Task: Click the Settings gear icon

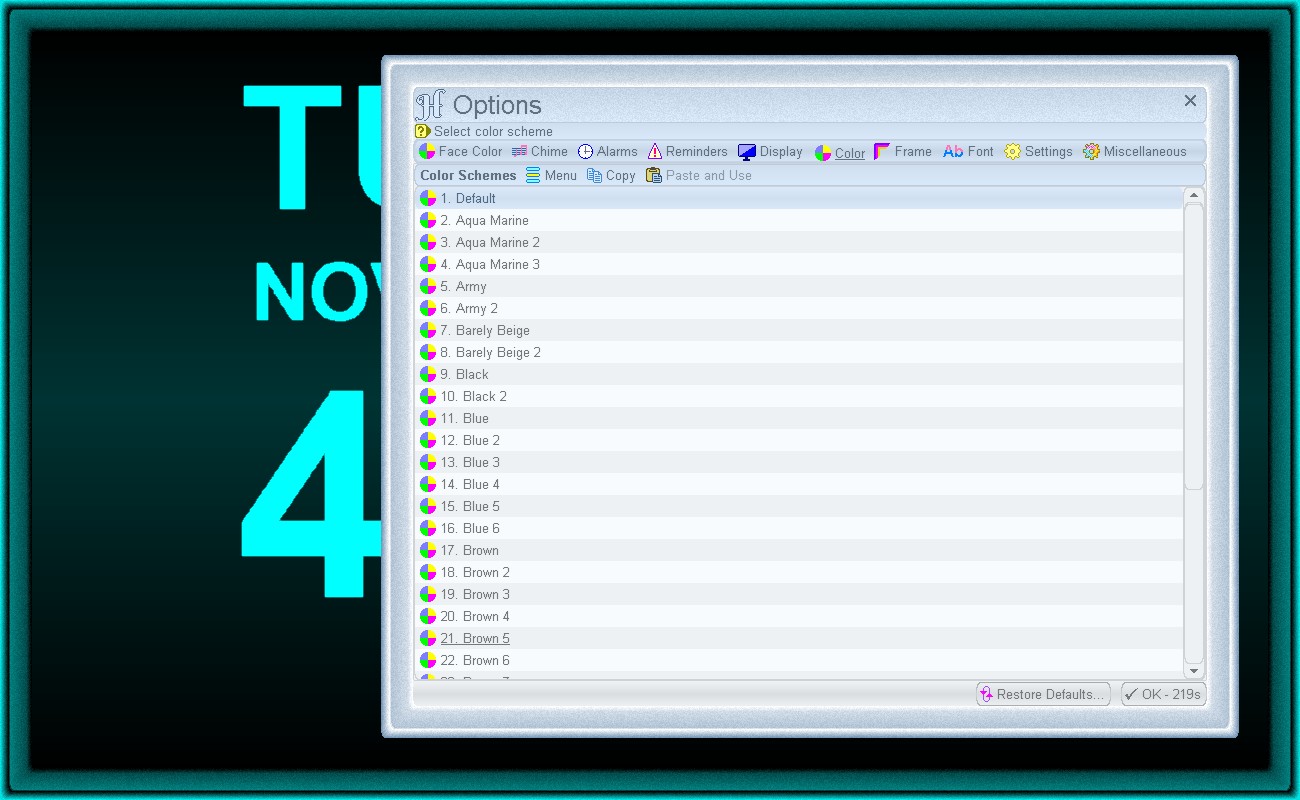Action: 1013,152
